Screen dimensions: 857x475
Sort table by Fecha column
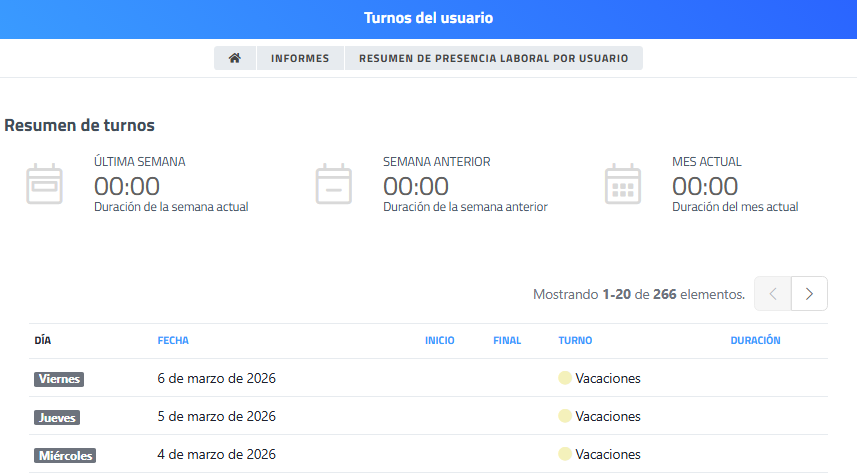click(173, 341)
